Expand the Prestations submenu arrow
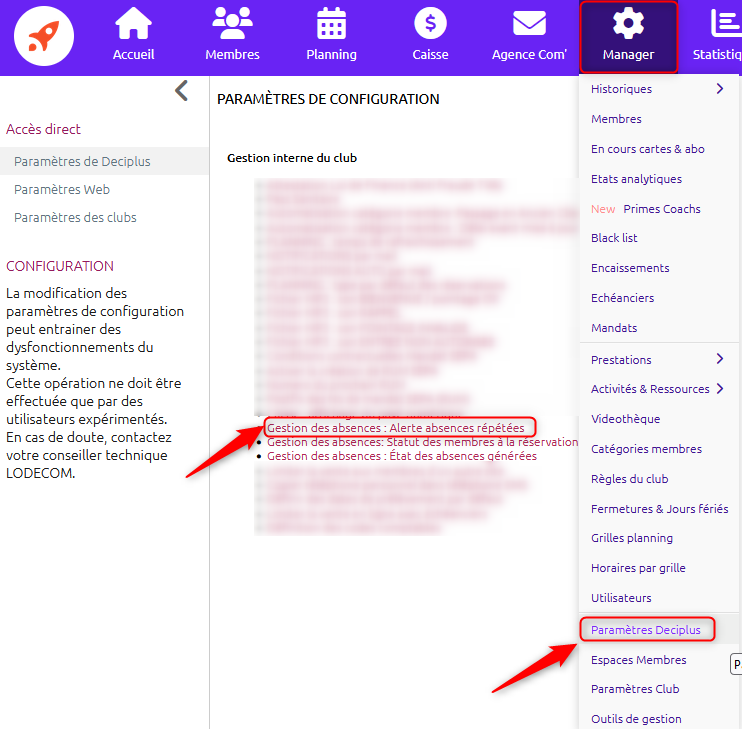The image size is (742, 729). [720, 359]
